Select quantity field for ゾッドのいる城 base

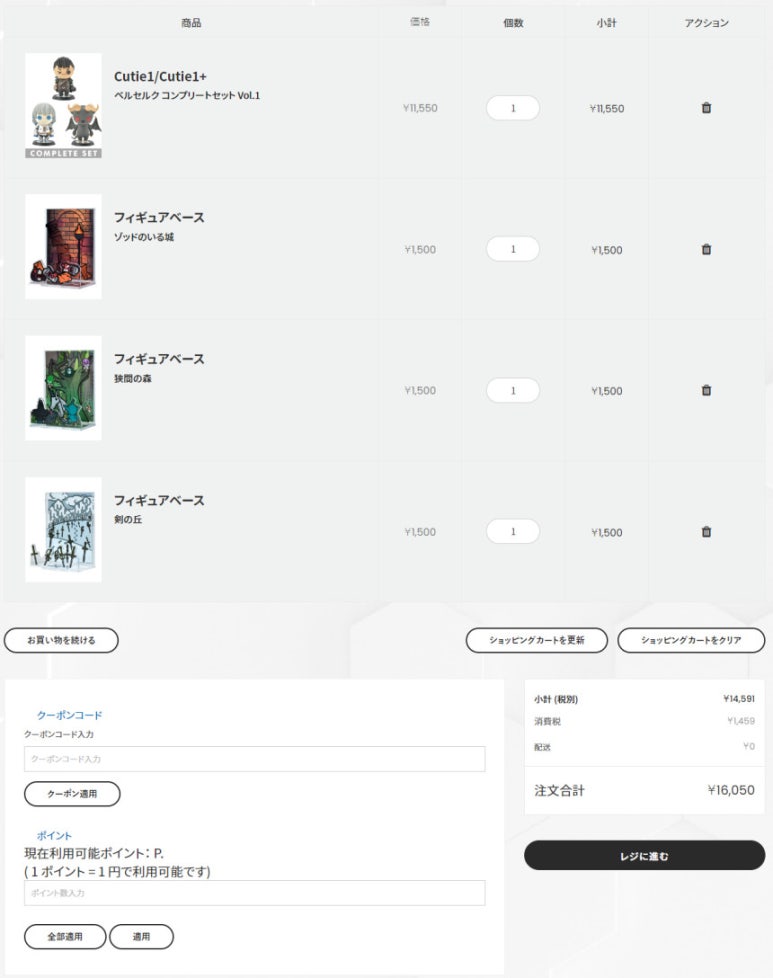pos(512,249)
